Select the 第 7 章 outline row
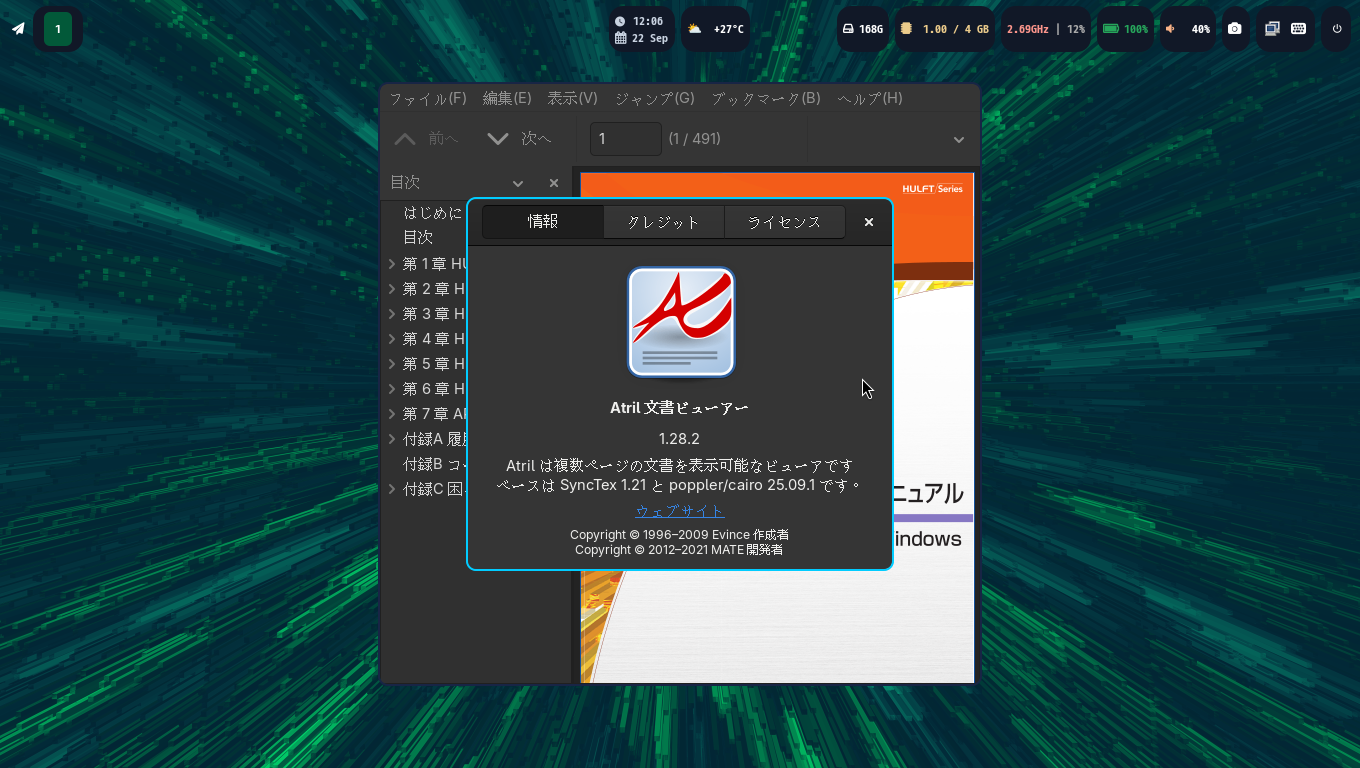Screen dimensions: 1360x768 click(434, 414)
